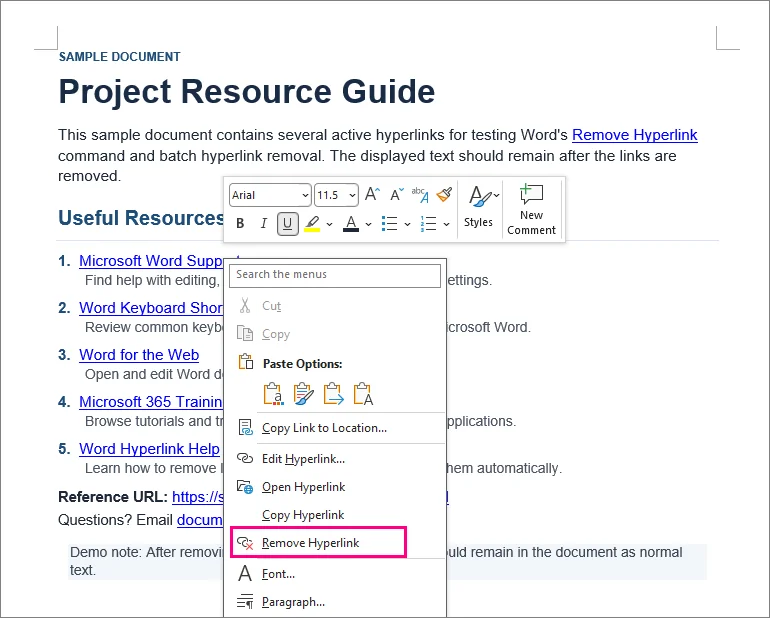Image resolution: width=770 pixels, height=618 pixels.
Task: Click the broken-link icon for Remove Hyperlink
Action: (245, 542)
